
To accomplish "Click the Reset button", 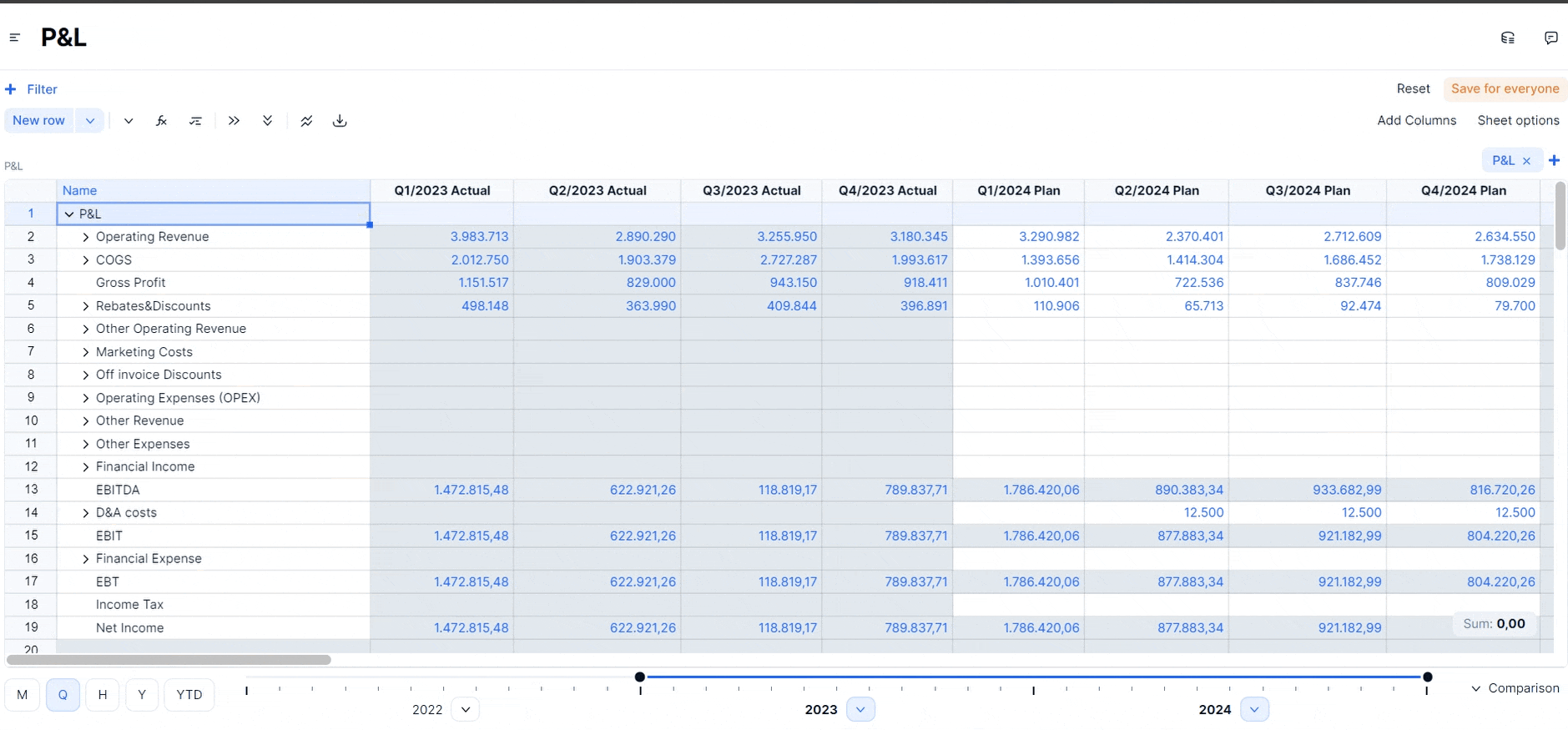I will (x=1413, y=88).
